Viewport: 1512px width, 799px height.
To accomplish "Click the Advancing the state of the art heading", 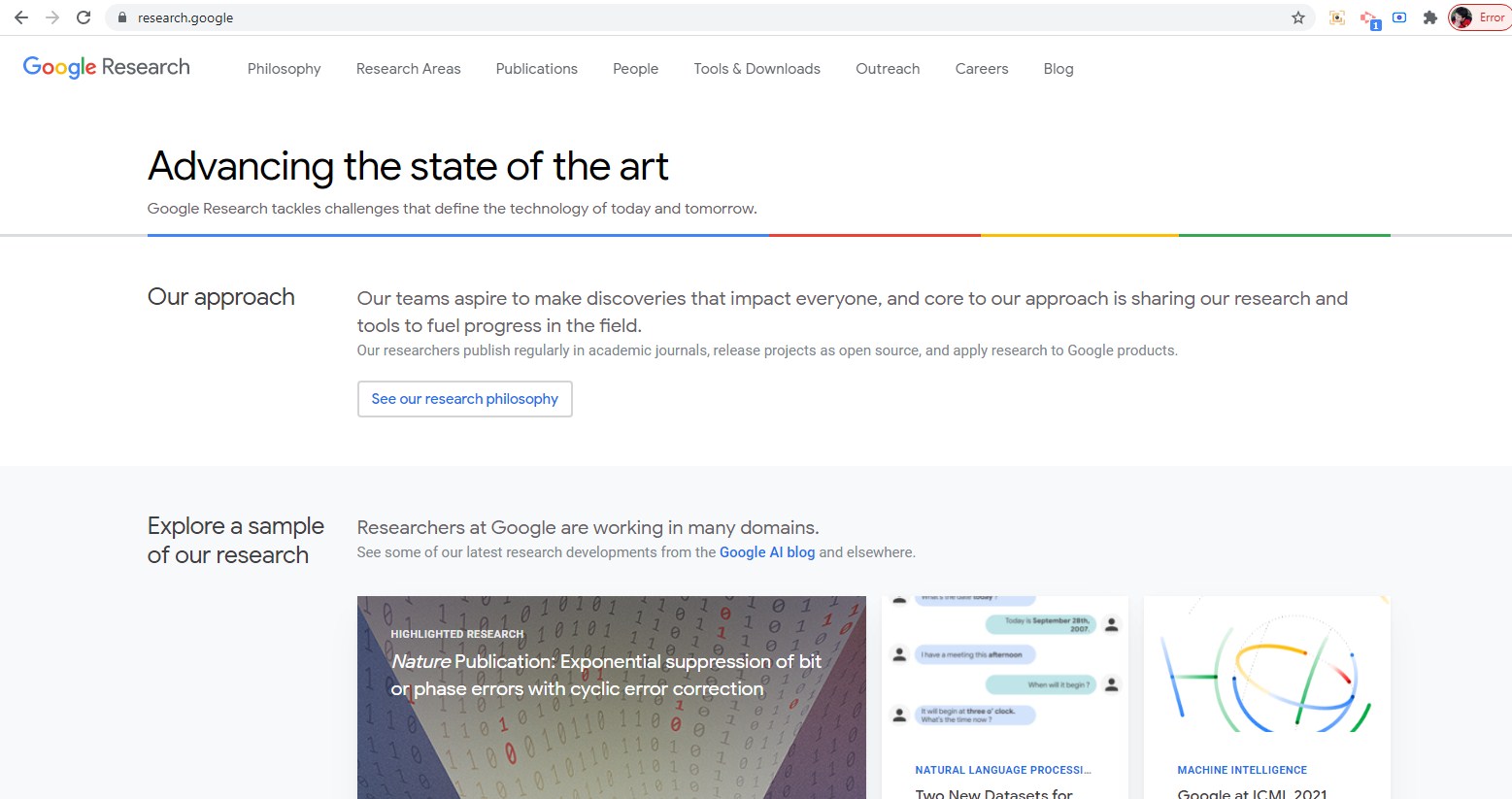I will (408, 167).
